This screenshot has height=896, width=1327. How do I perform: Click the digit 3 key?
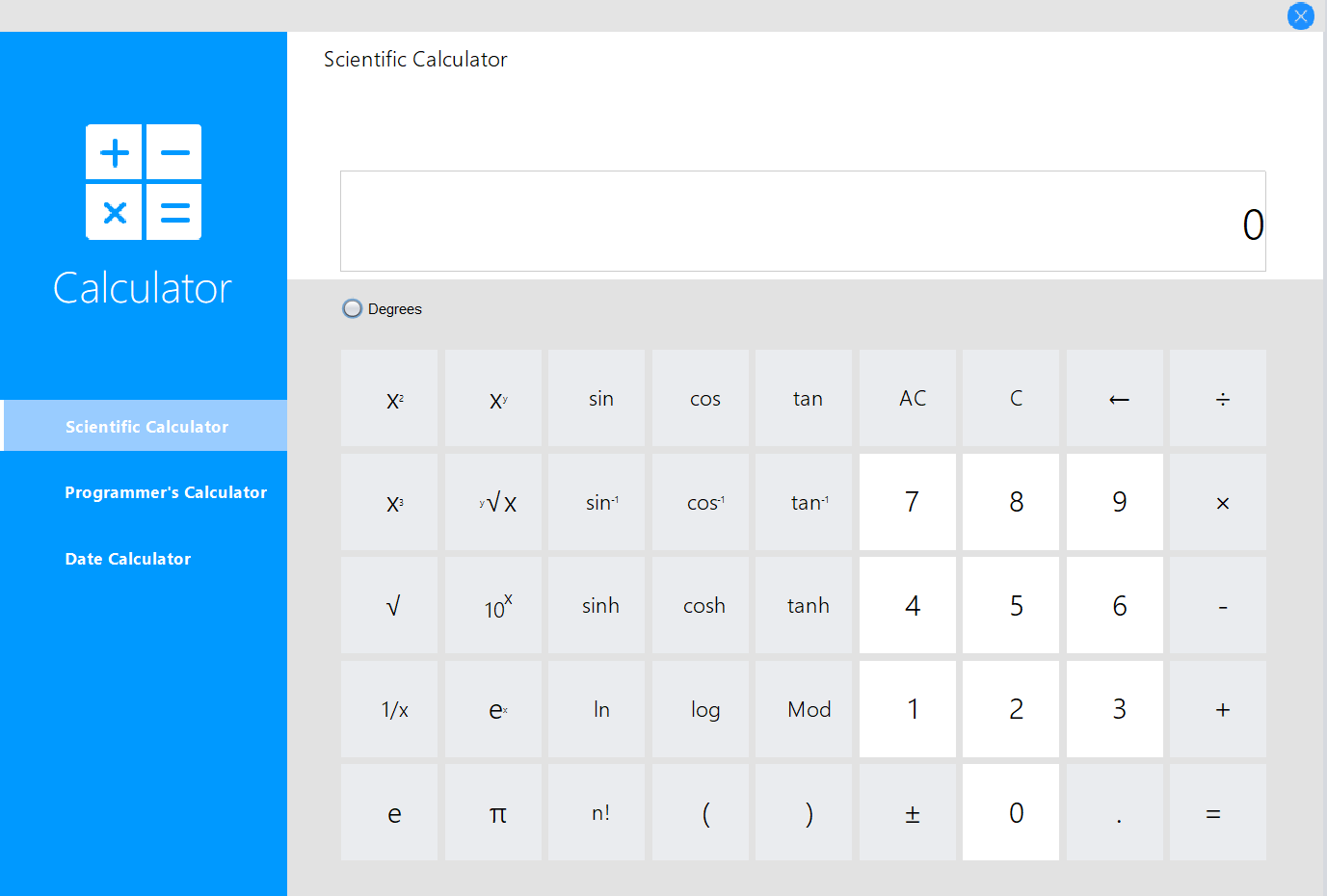click(x=1115, y=709)
